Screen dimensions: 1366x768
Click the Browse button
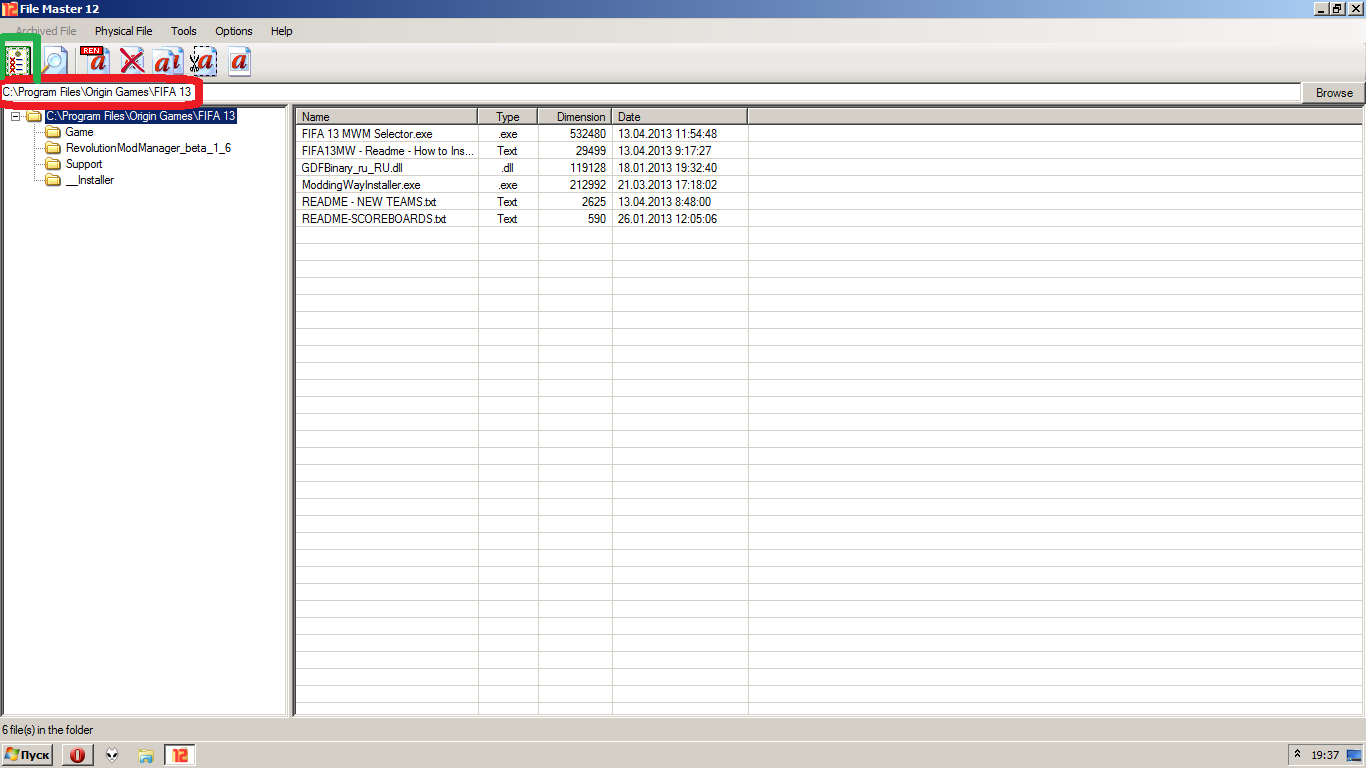1334,93
